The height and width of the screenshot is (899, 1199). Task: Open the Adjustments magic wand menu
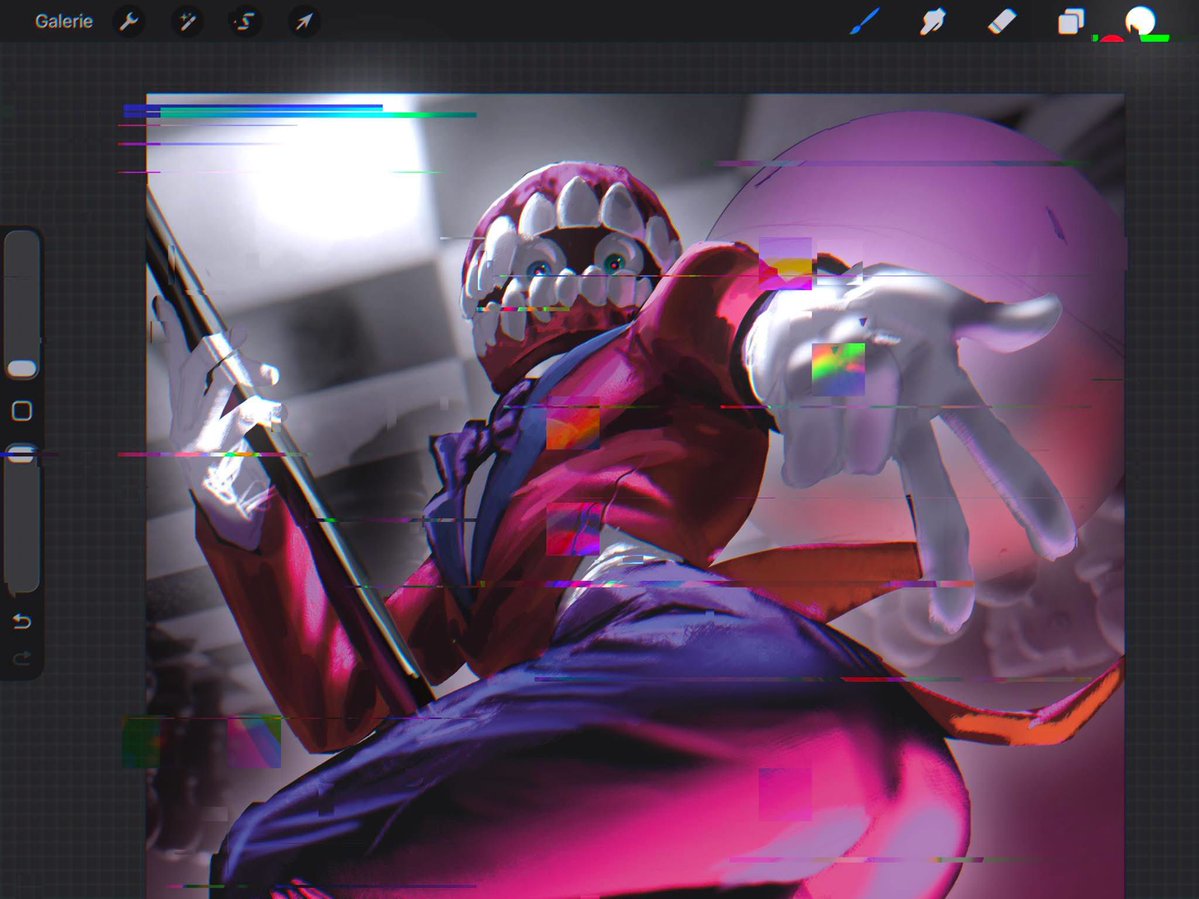click(x=187, y=21)
